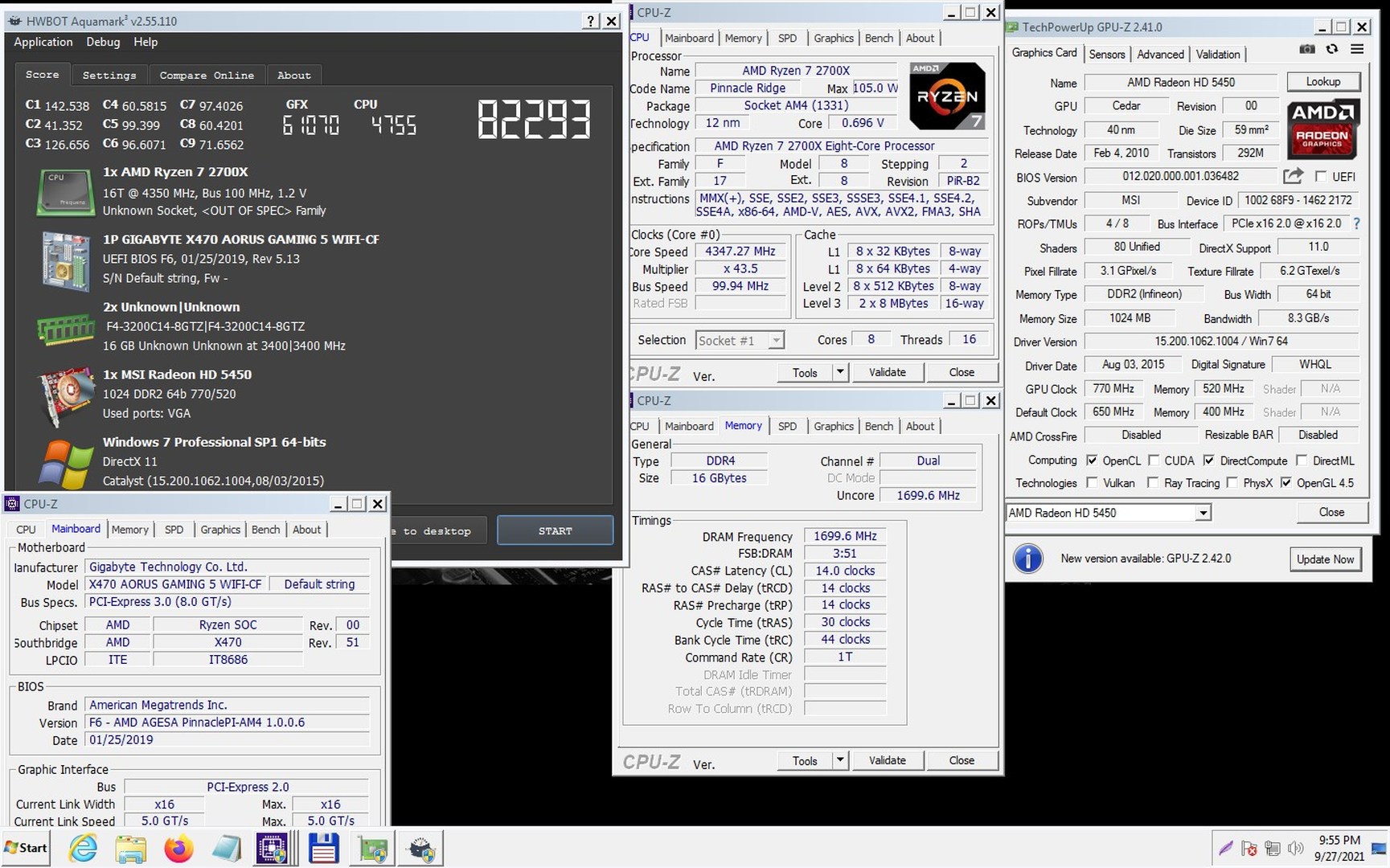
Task: Click Windows logo icon in Aquamark
Action: [65, 464]
